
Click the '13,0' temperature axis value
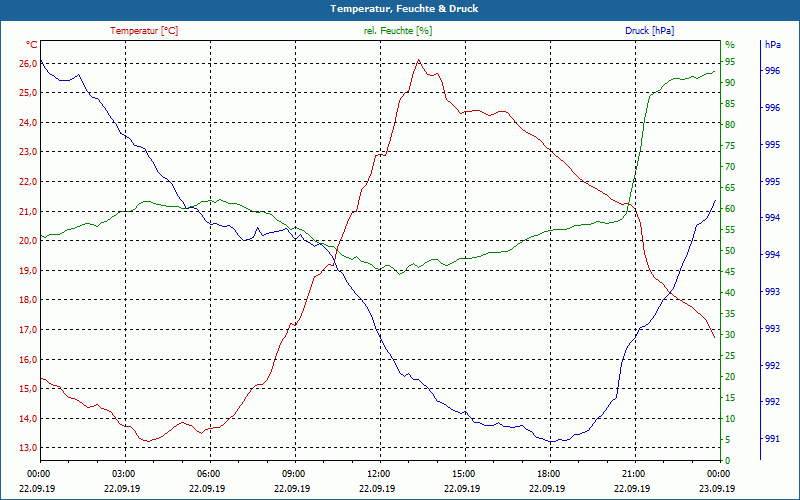click(x=28, y=448)
